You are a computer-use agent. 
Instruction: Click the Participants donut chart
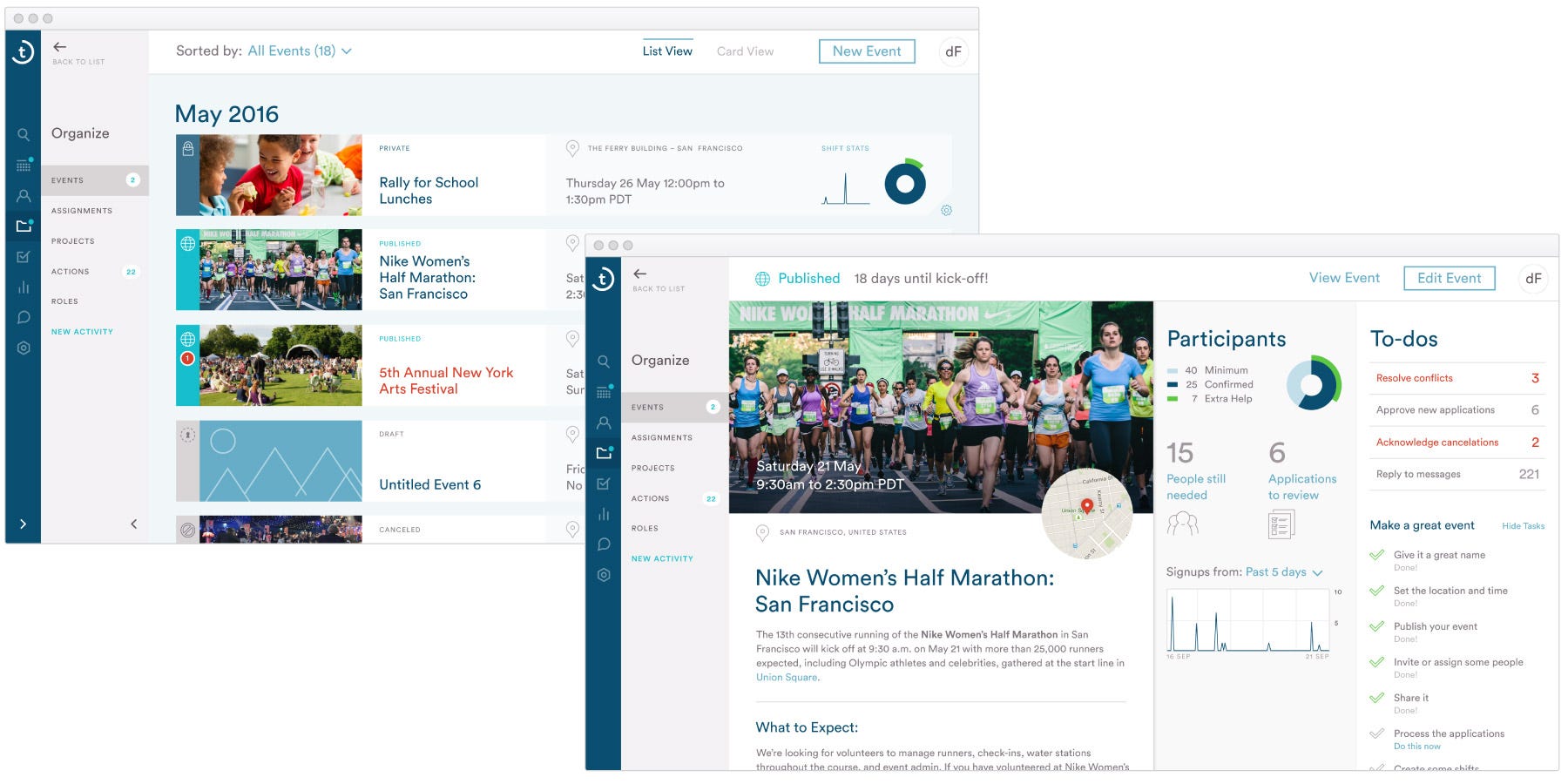1314,383
